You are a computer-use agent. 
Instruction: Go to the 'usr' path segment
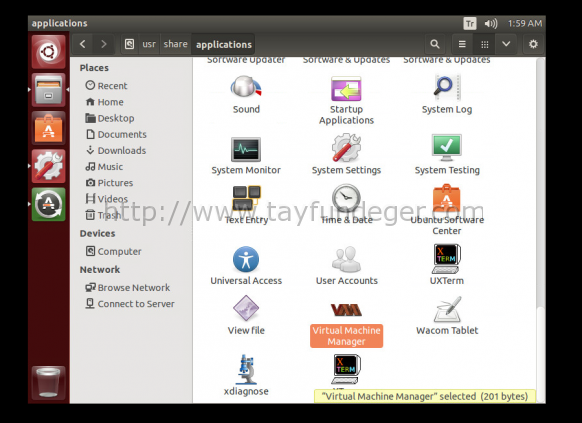click(149, 44)
